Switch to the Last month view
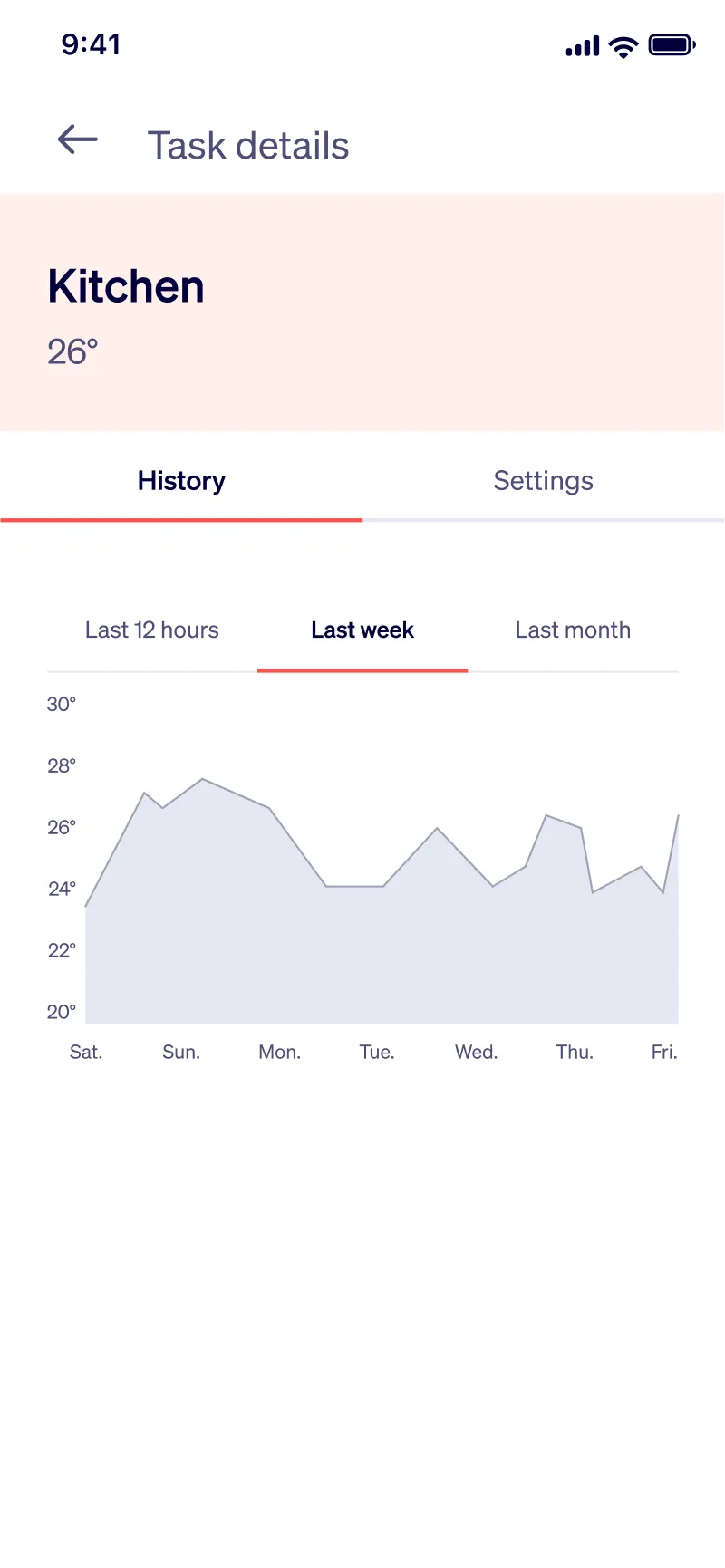The width and height of the screenshot is (725, 1568). coord(573,630)
